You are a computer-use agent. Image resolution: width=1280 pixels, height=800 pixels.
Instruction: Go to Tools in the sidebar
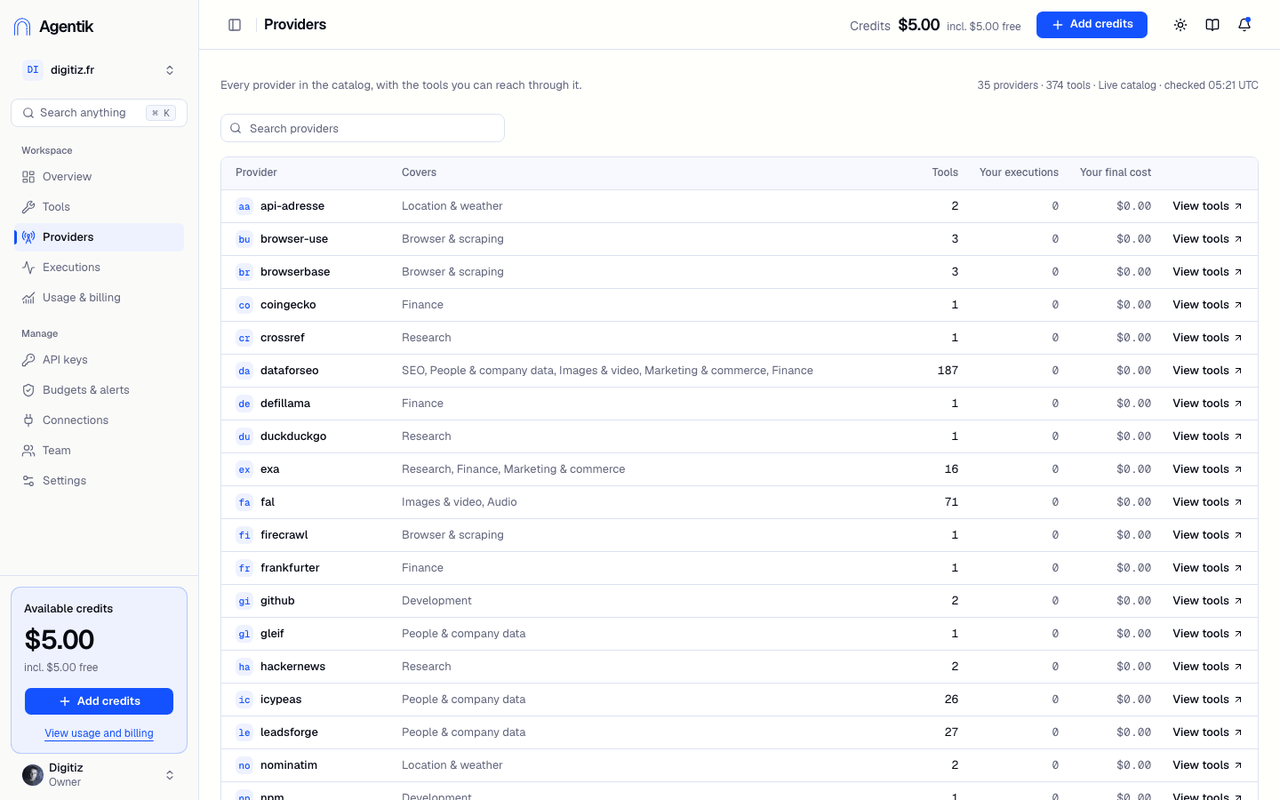click(99, 207)
